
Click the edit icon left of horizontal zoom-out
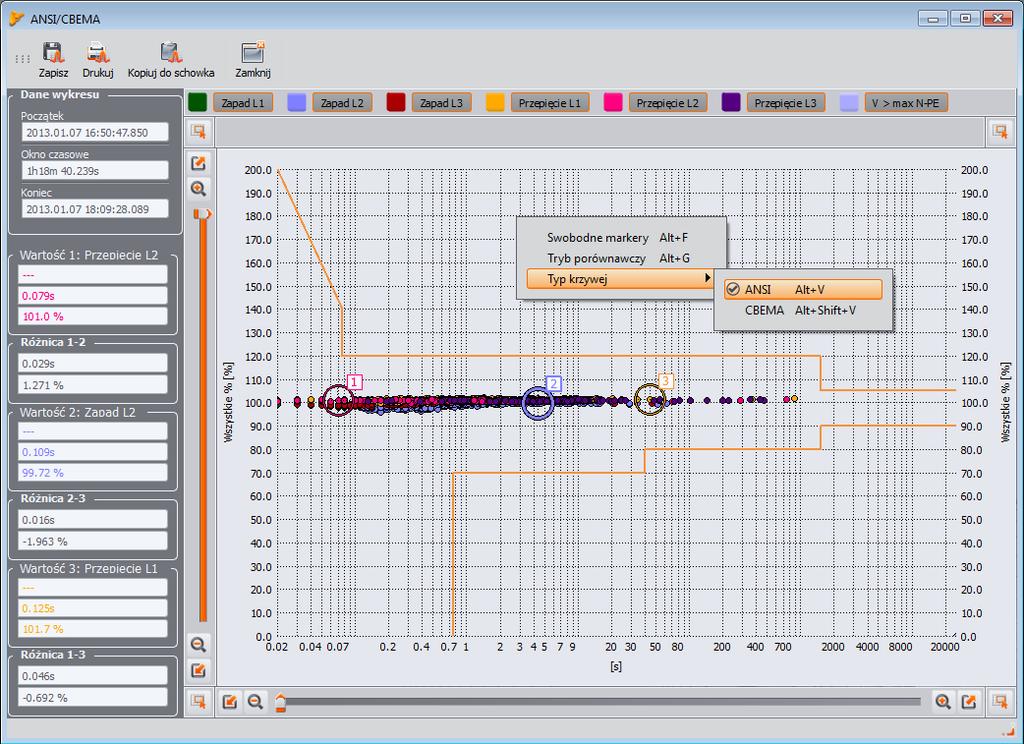click(x=230, y=702)
